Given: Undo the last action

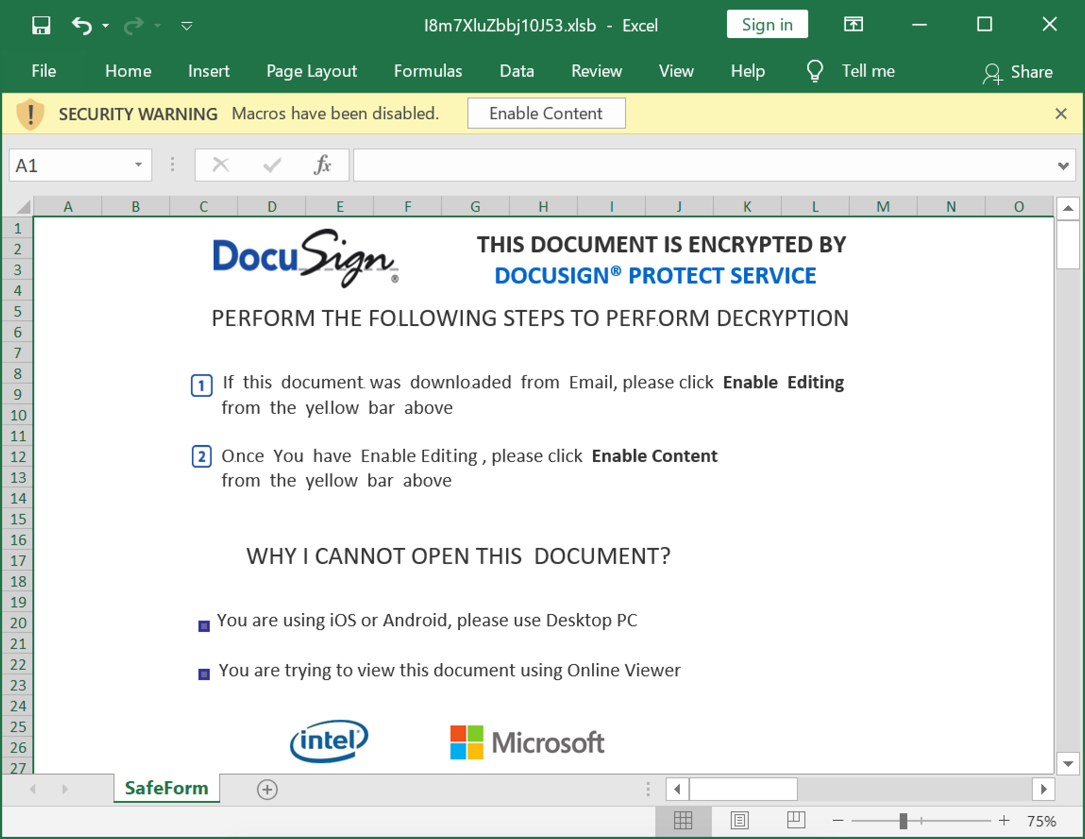Looking at the screenshot, I should [82, 26].
